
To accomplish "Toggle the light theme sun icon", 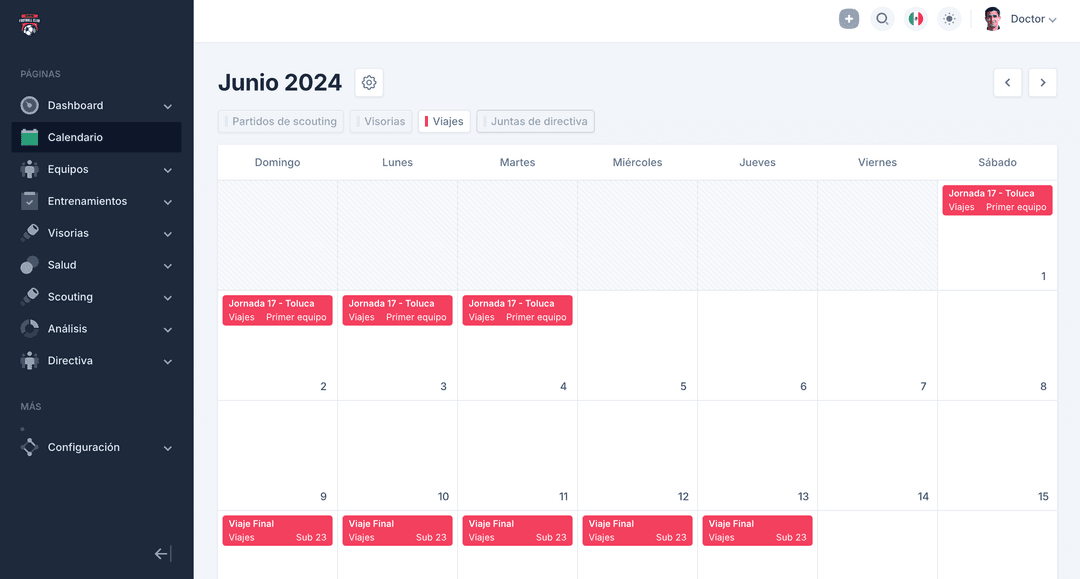I will point(948,18).
